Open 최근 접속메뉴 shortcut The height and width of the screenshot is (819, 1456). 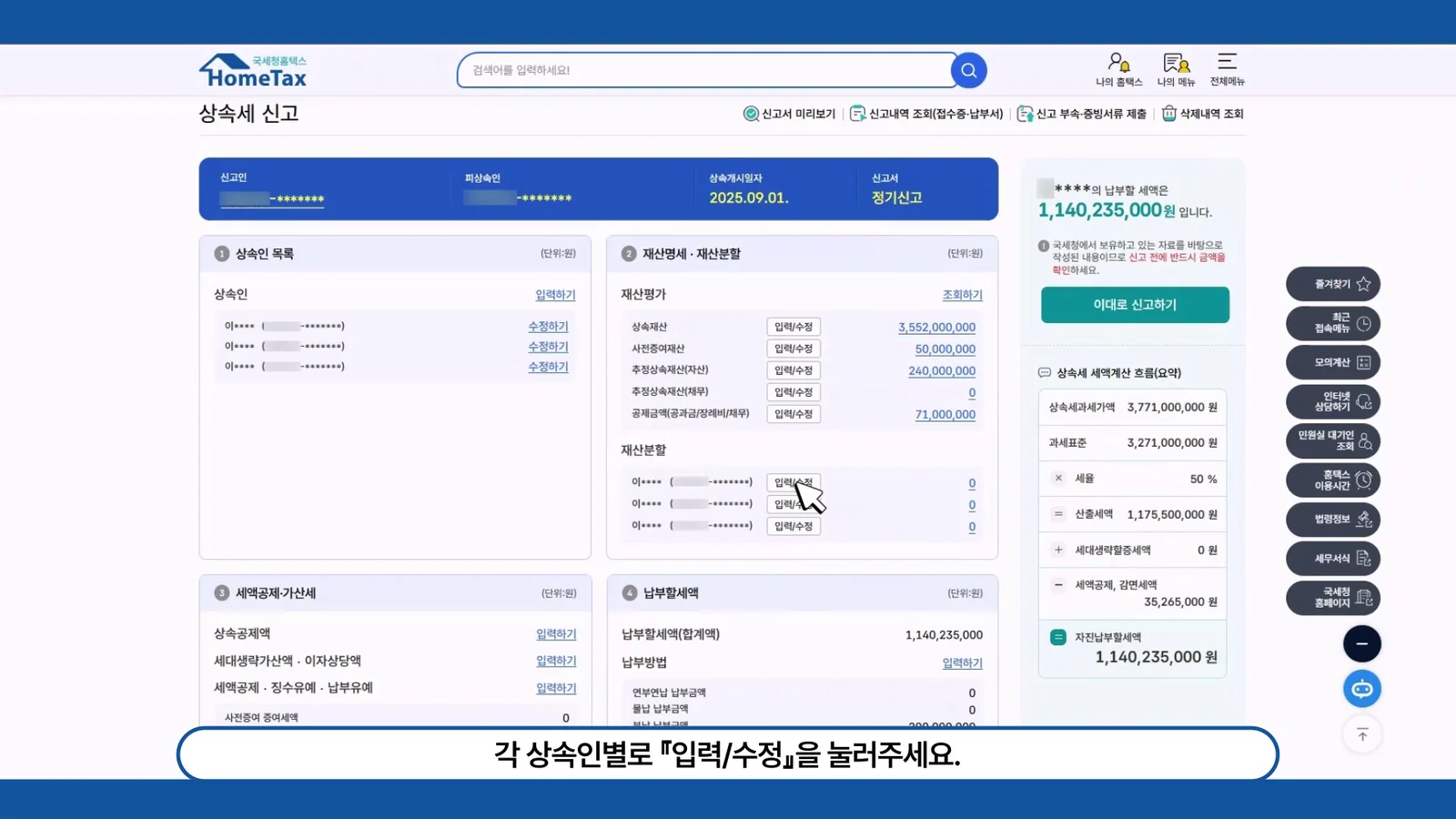tap(1333, 323)
